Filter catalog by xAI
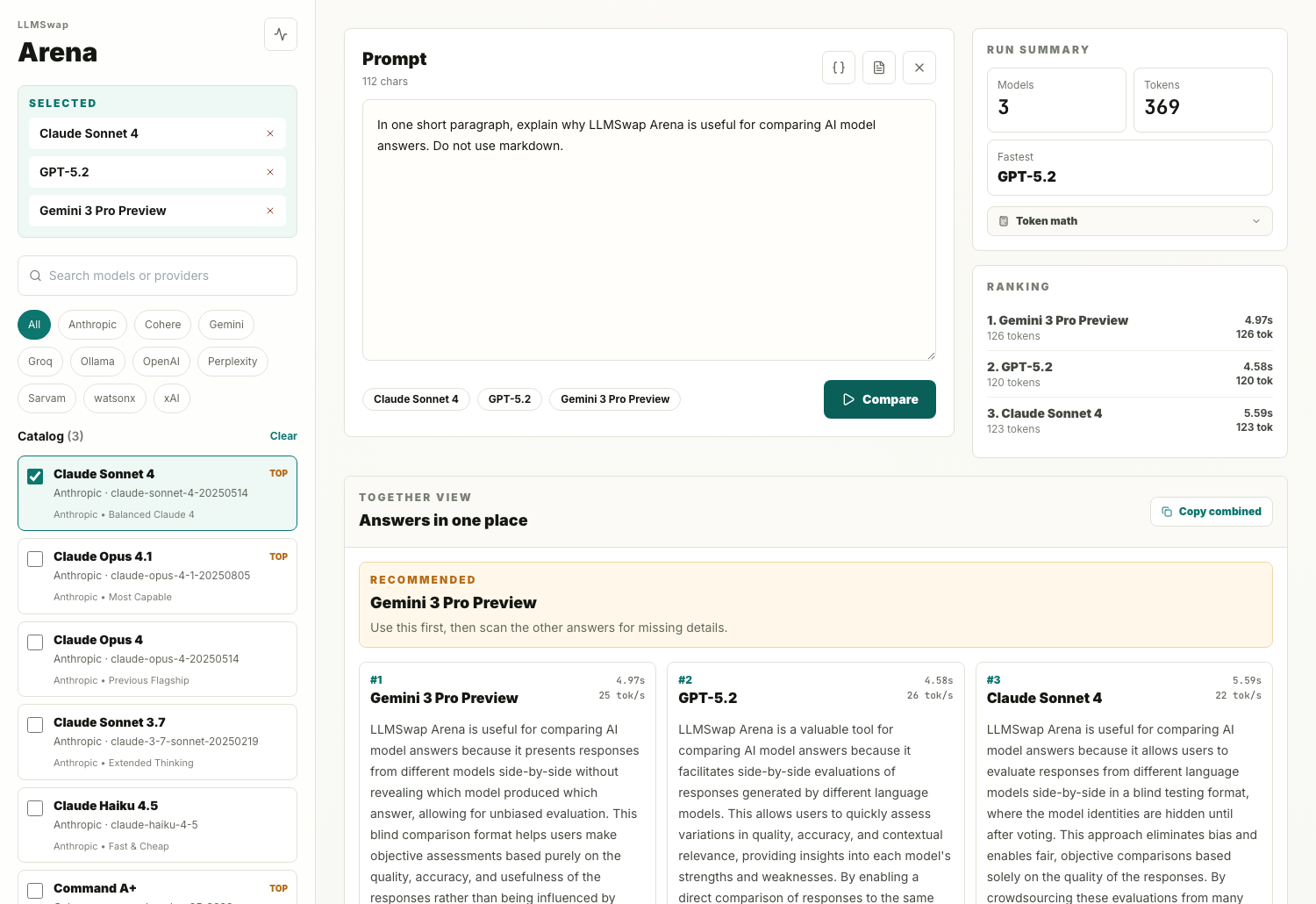 tap(172, 398)
